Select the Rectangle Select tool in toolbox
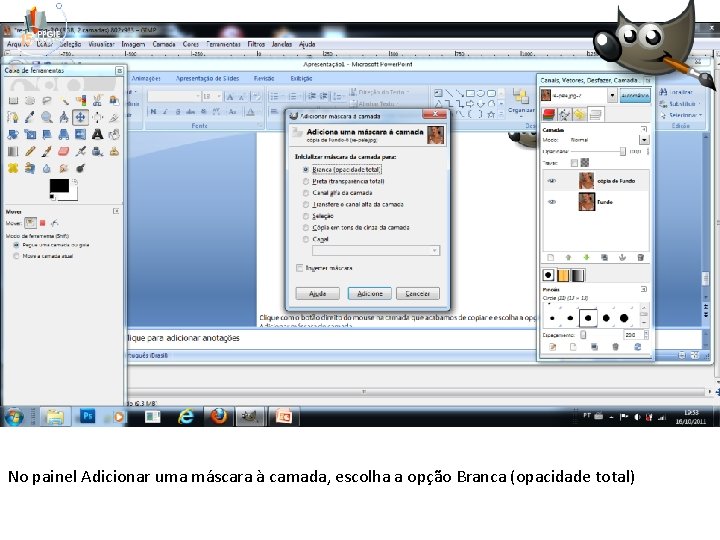The height and width of the screenshot is (540, 720). 13,101
